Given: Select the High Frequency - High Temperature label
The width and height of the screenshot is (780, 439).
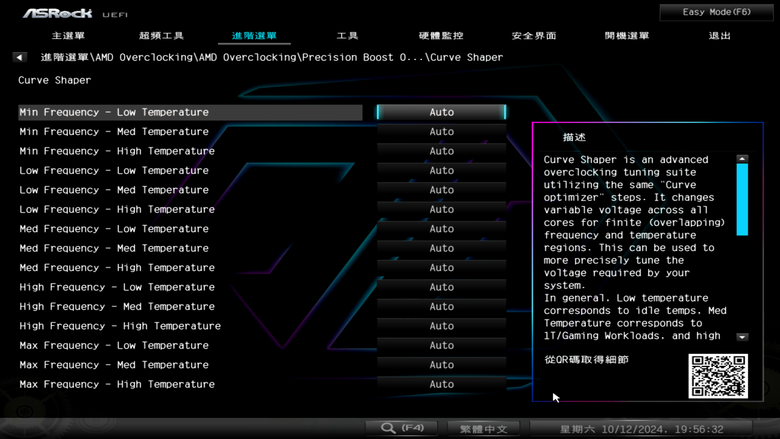Looking at the screenshot, I should (x=120, y=326).
